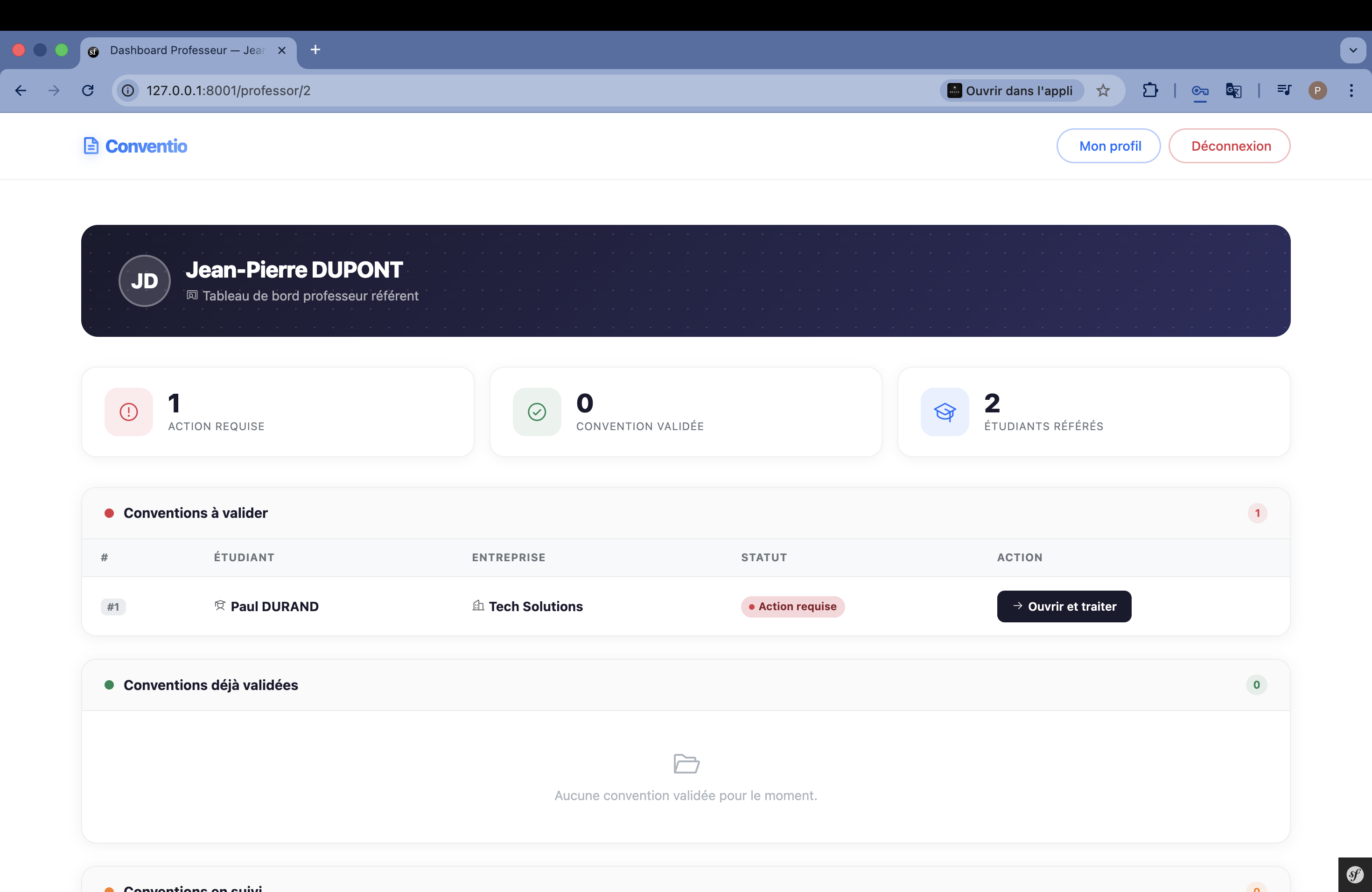The width and height of the screenshot is (1372, 892).
Task: Open the password manager key icon in the toolbar
Action: 1200,91
